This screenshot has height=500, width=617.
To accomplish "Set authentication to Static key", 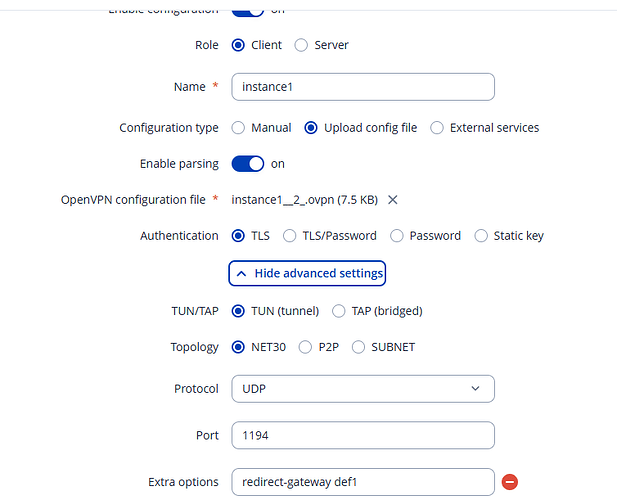I will (481, 236).
